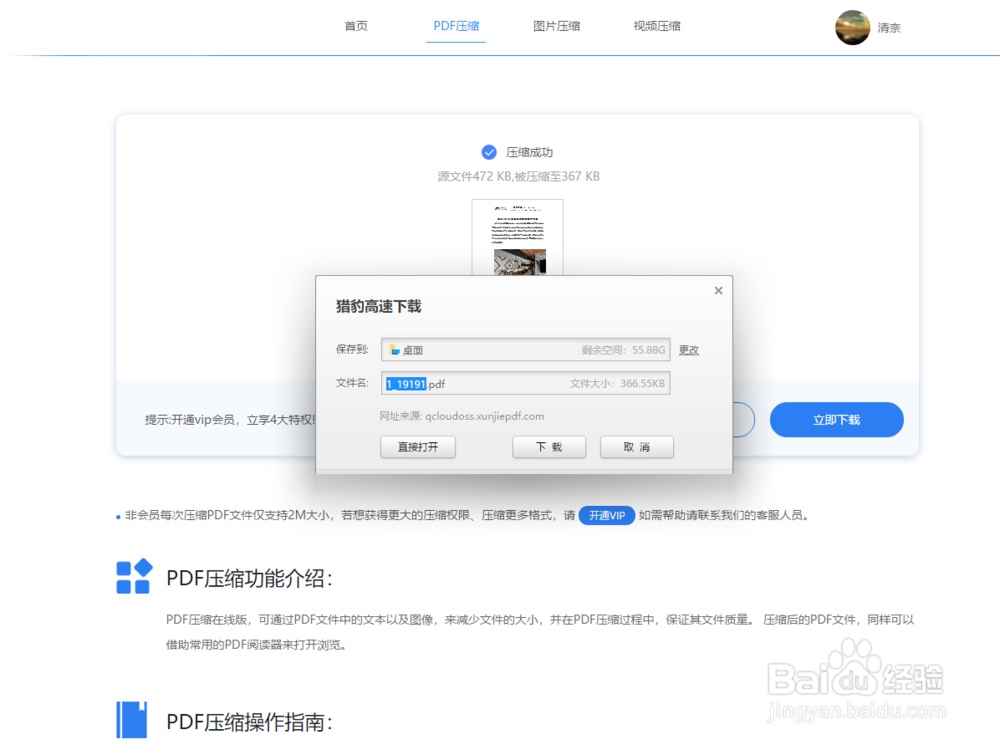Click the 桌面 folder icon in the save path
Screen dimensions: 1000x745
coord(392,349)
